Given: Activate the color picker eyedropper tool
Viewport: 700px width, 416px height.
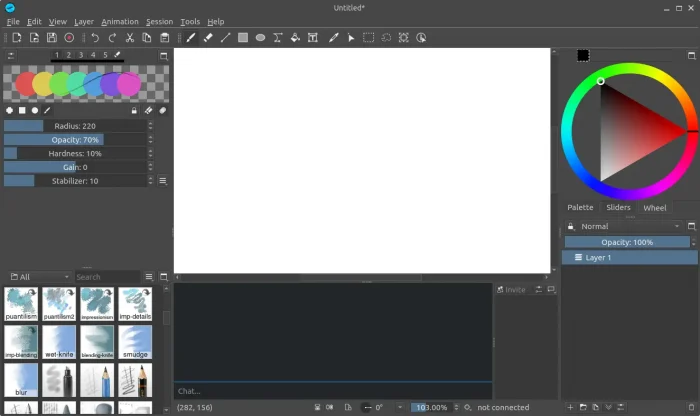Looking at the screenshot, I should coord(333,38).
